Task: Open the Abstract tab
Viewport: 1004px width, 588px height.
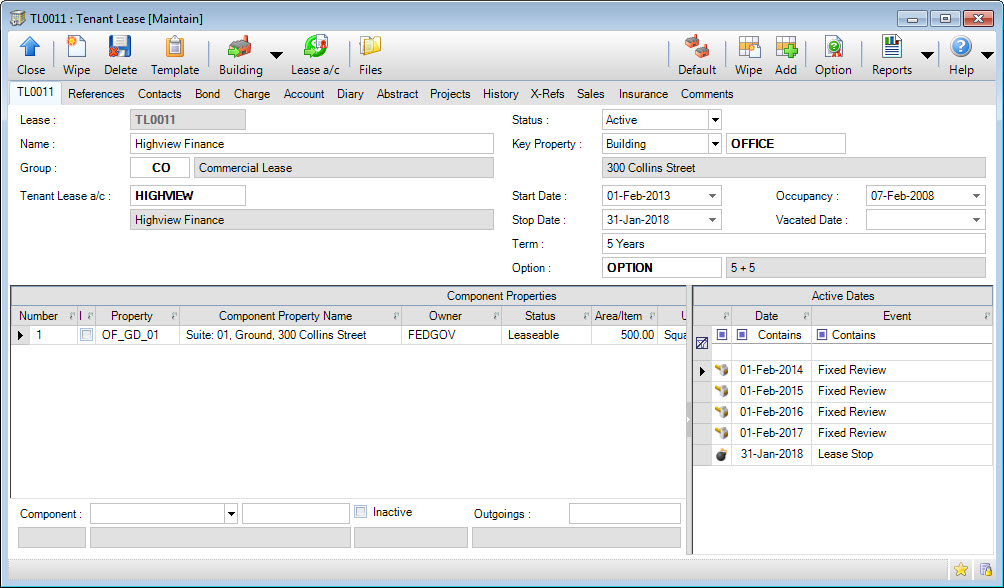Action: 397,94
